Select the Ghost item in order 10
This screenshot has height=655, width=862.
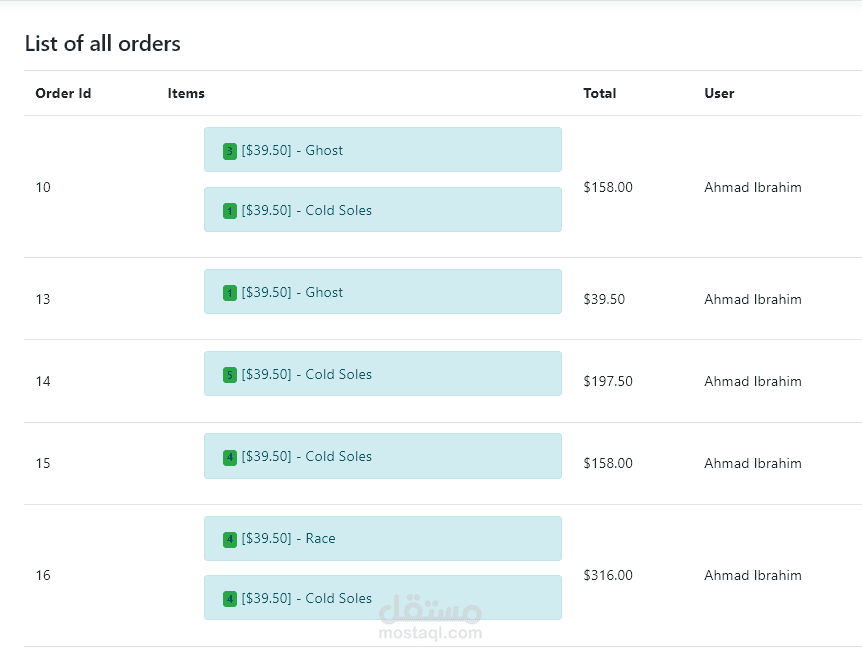coord(382,150)
